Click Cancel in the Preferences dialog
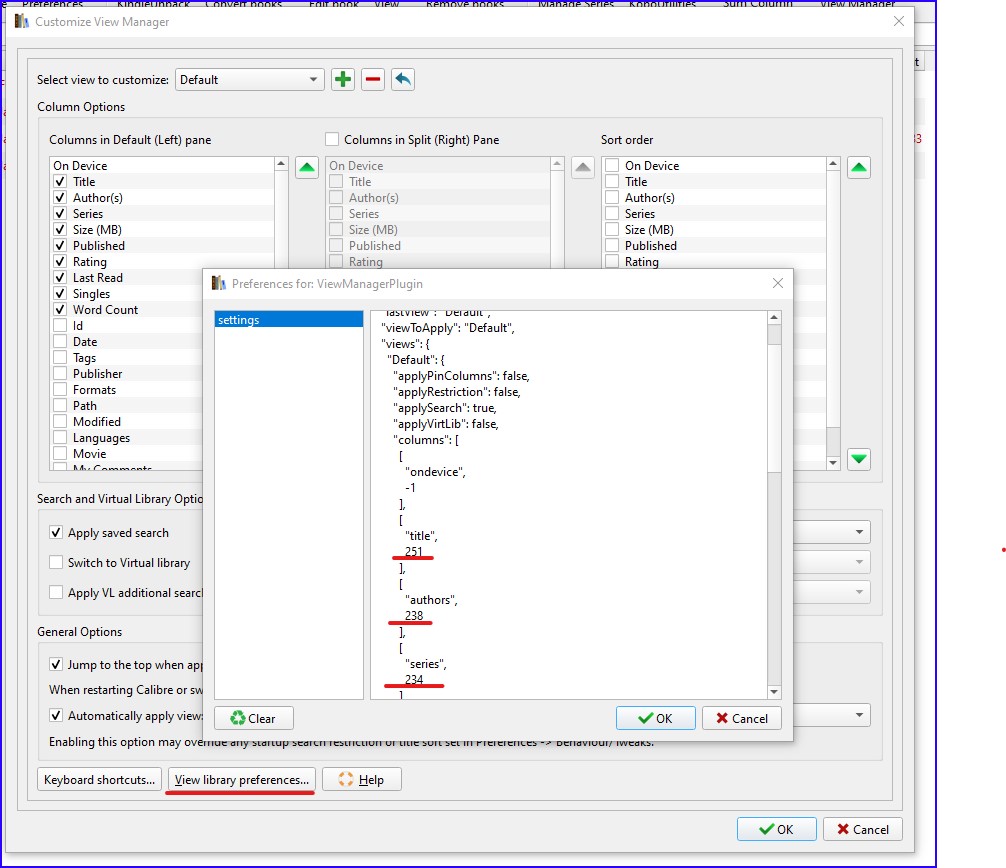 coord(742,718)
